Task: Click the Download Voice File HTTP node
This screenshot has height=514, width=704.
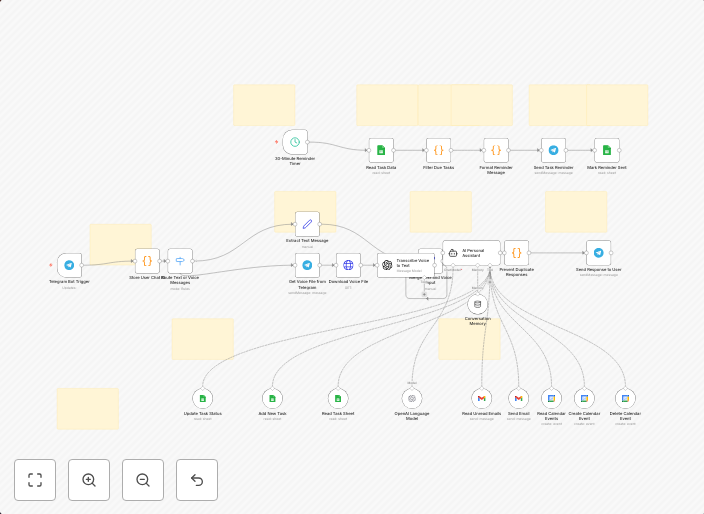Action: coord(348,265)
